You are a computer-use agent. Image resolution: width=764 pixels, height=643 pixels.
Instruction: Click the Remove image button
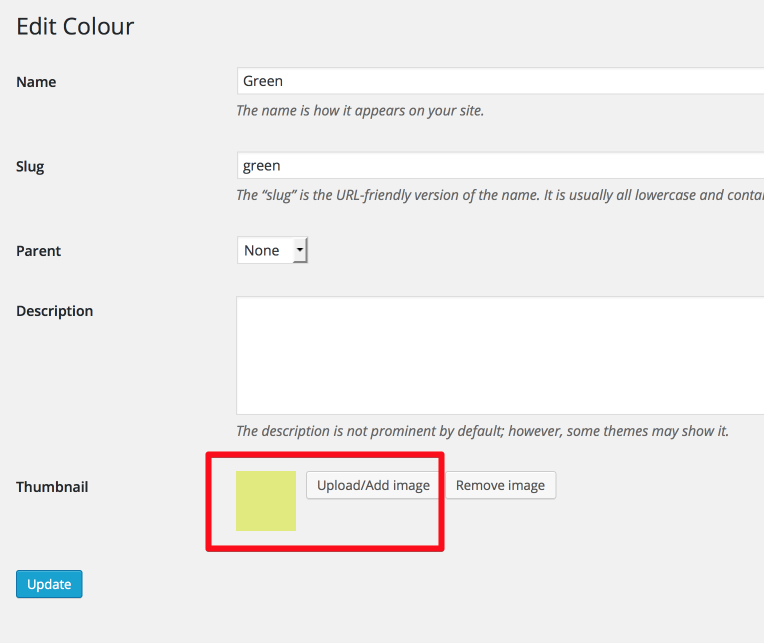[x=500, y=485]
